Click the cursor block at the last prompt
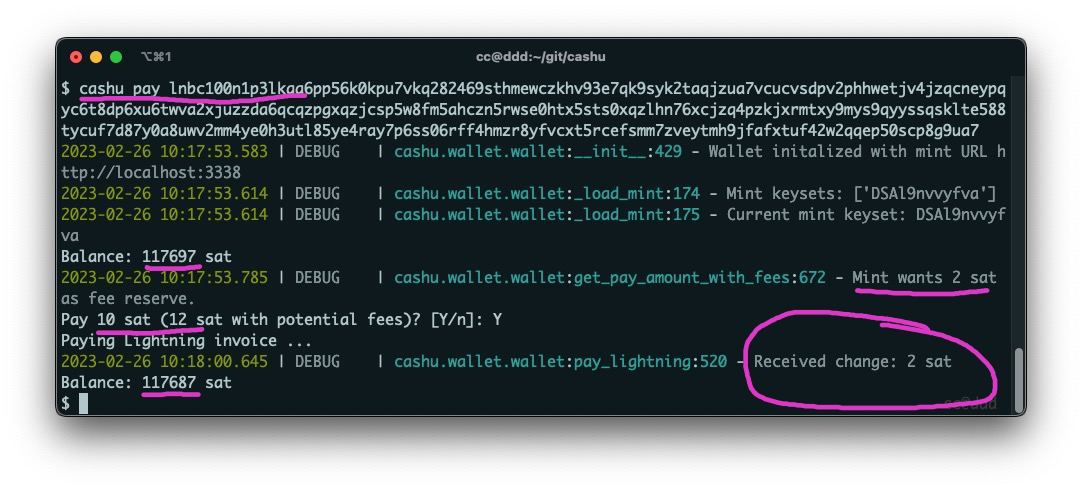1082x490 pixels. coord(83,403)
